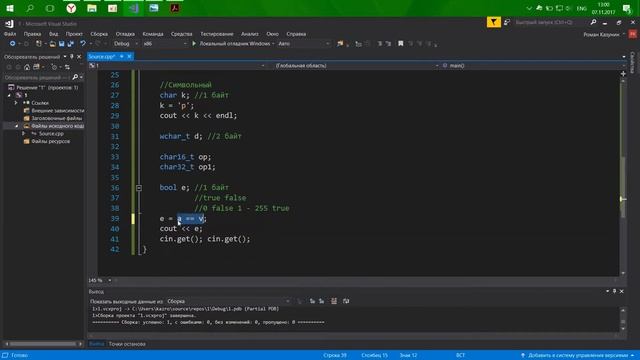Click the Solution Explorer horizontal scrollbar

coord(43,344)
